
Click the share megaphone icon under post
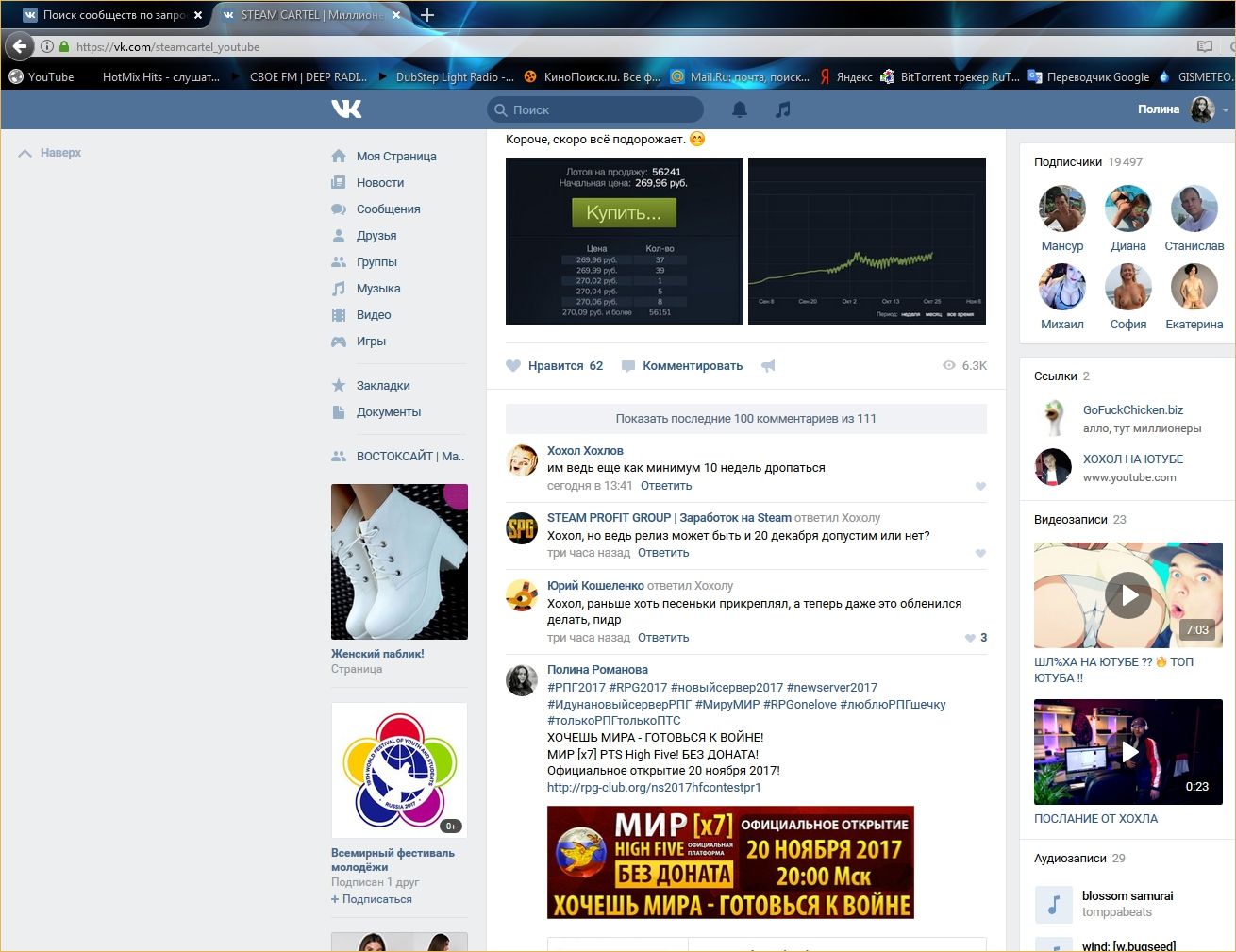click(x=769, y=366)
